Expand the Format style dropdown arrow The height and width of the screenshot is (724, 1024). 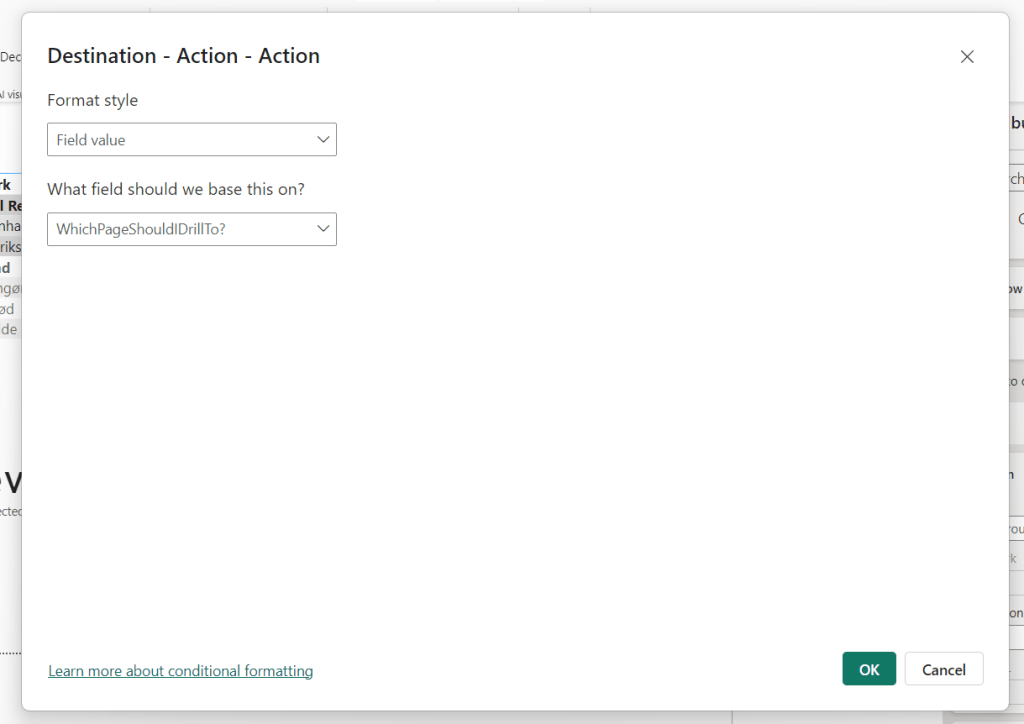323,140
